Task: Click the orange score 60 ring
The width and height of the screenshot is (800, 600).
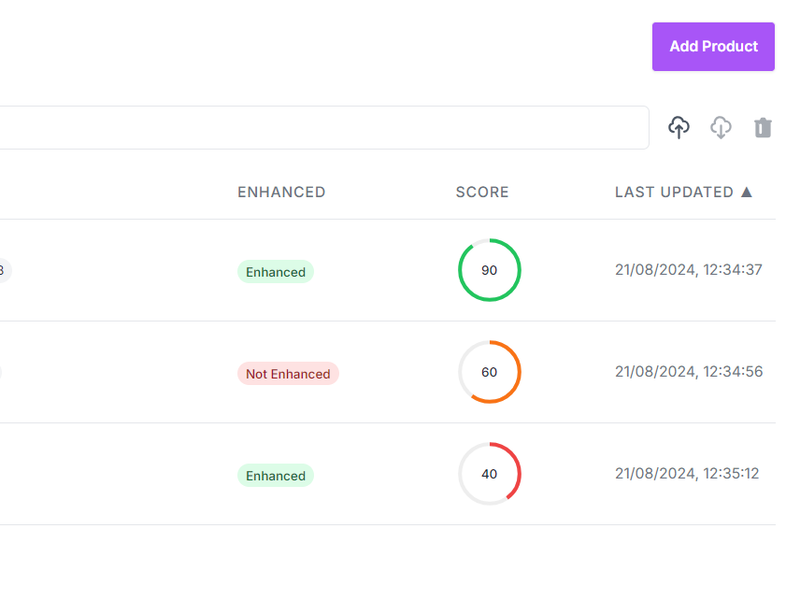Action: click(489, 372)
